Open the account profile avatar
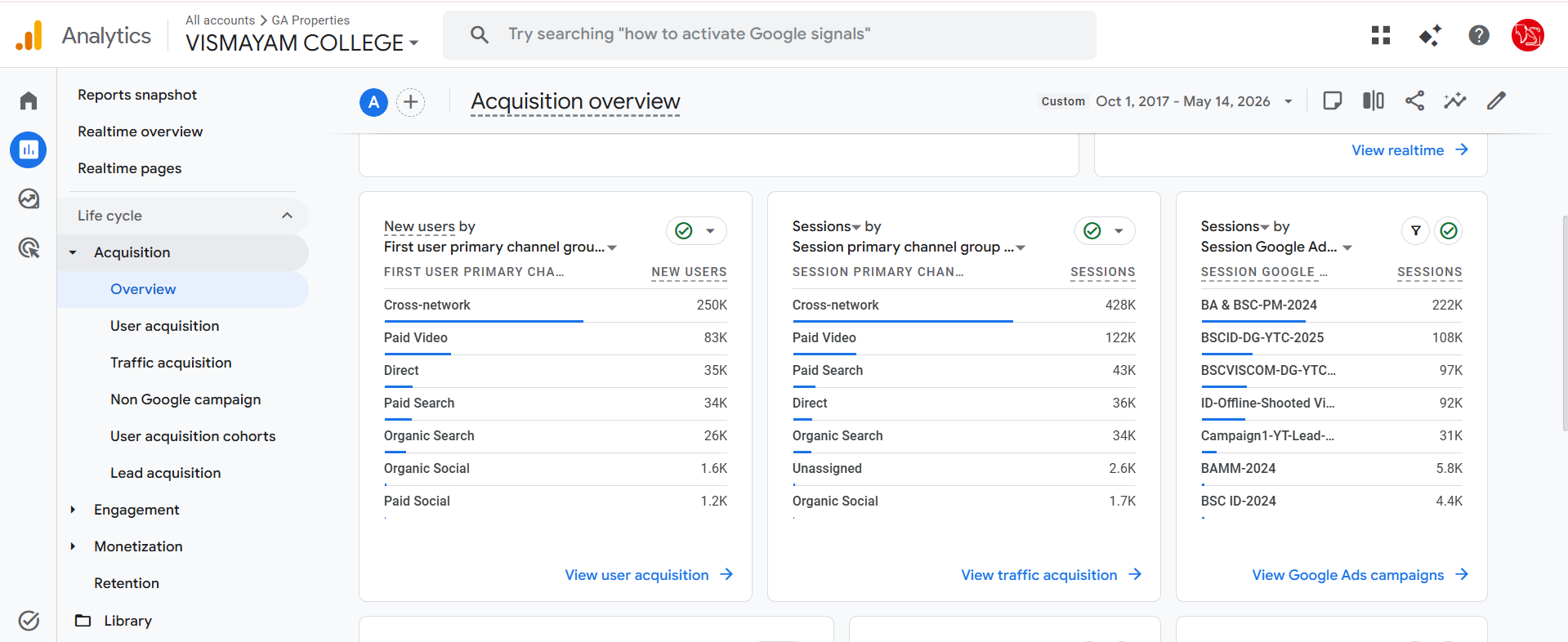Viewport: 1568px width, 642px height. pos(1527,35)
